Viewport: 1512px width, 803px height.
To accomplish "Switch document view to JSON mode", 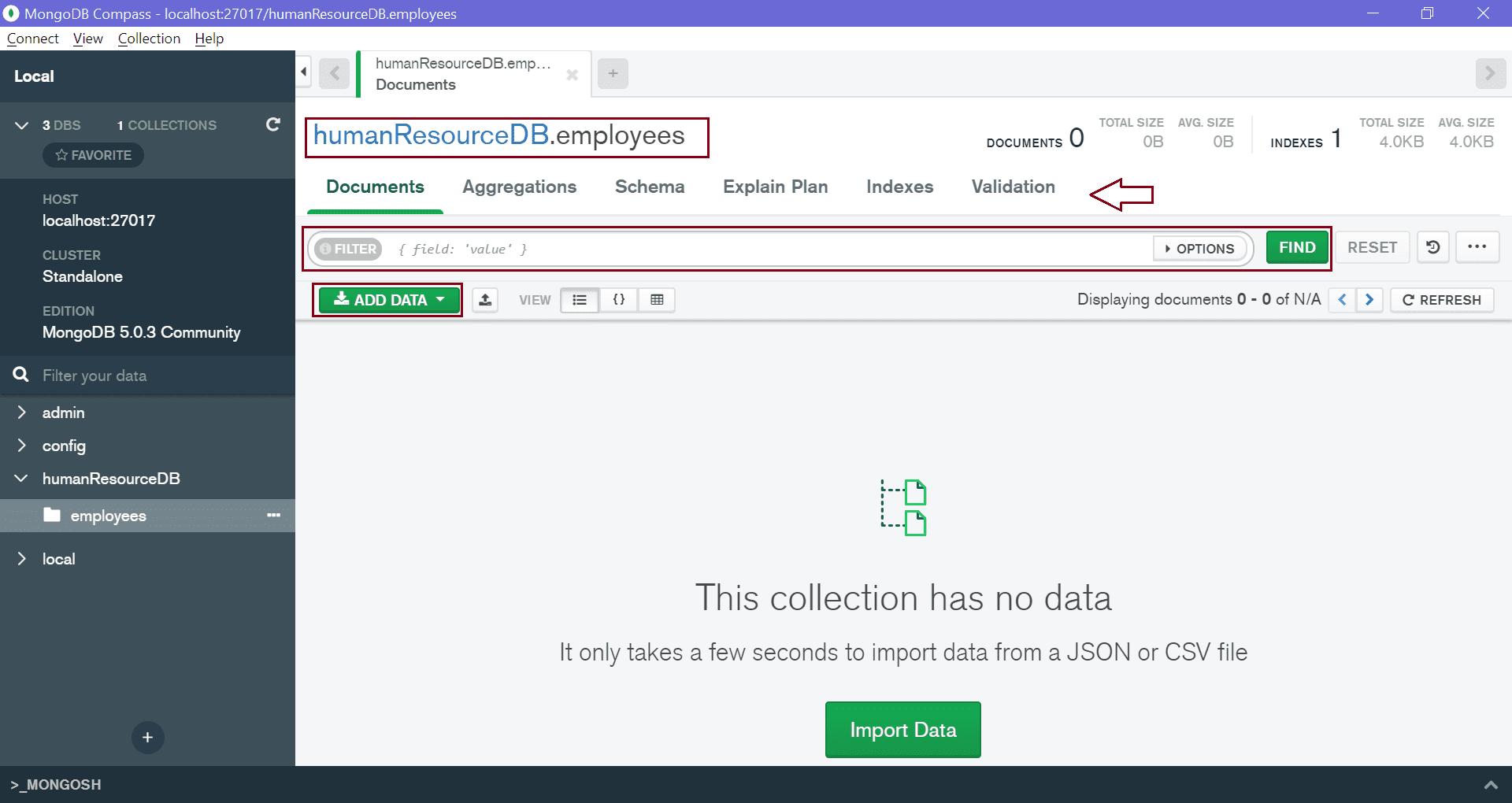I will click(x=619, y=300).
